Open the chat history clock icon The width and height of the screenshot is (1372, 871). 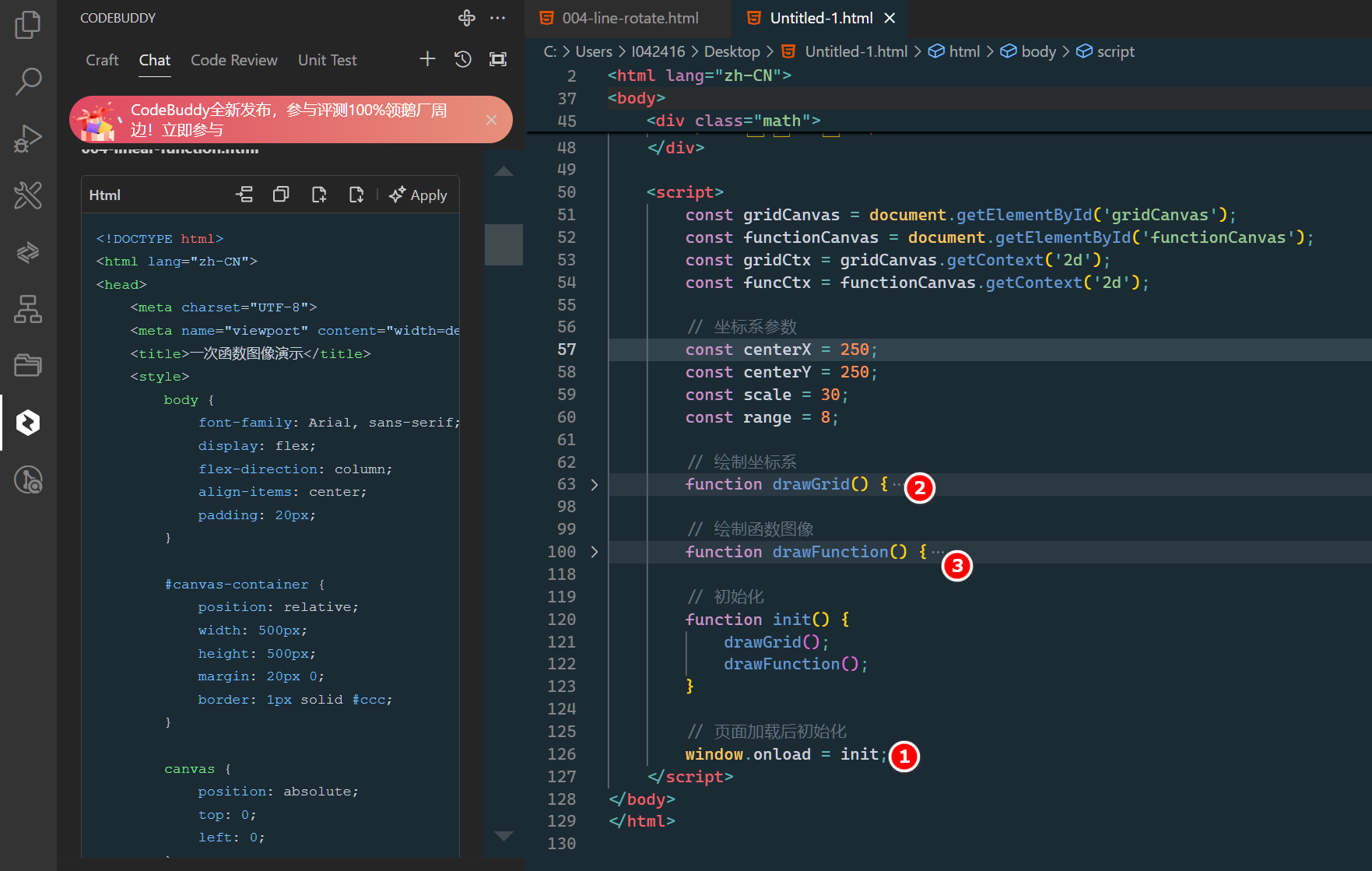(463, 59)
